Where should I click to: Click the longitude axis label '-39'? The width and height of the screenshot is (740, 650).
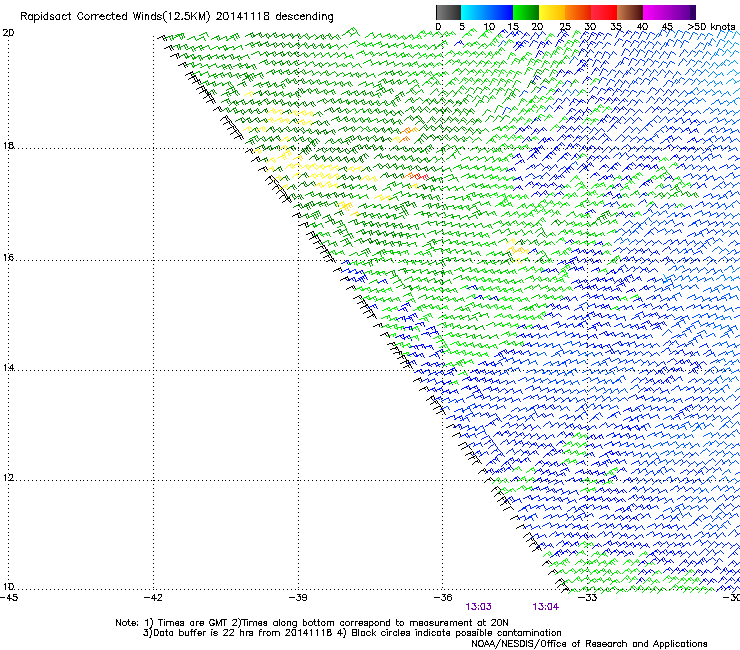coord(298,598)
